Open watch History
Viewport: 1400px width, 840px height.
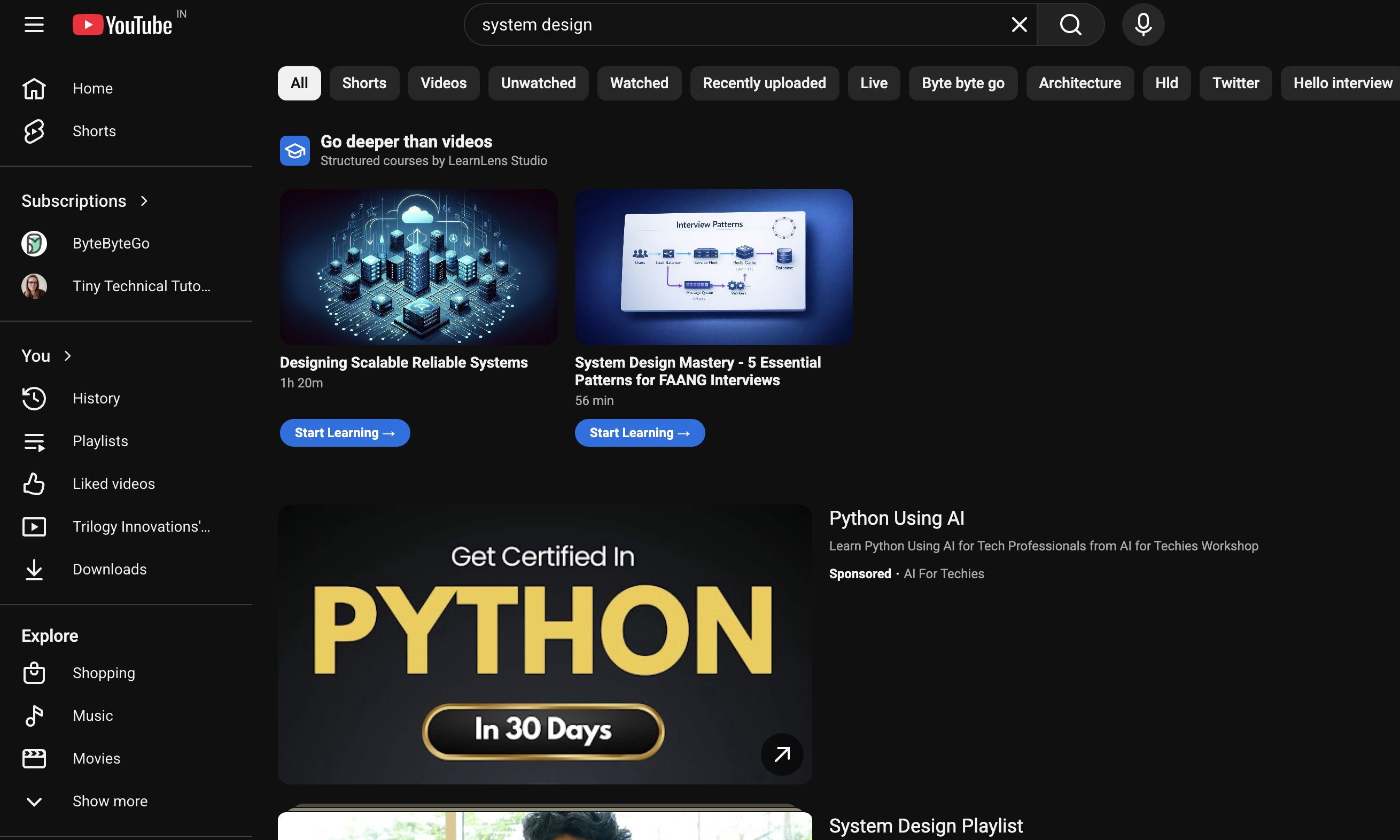(x=96, y=399)
